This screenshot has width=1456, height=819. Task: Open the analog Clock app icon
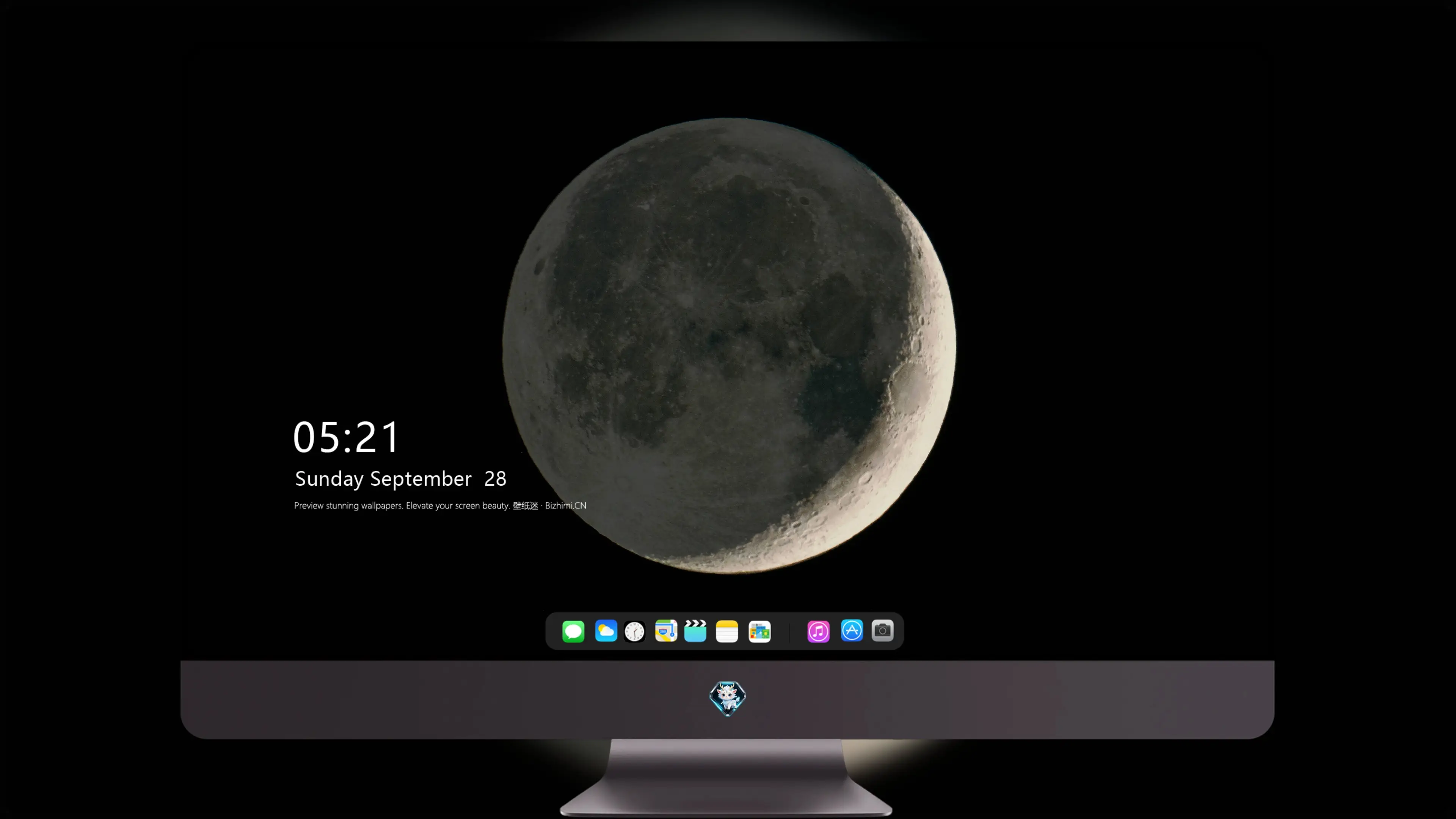(634, 631)
